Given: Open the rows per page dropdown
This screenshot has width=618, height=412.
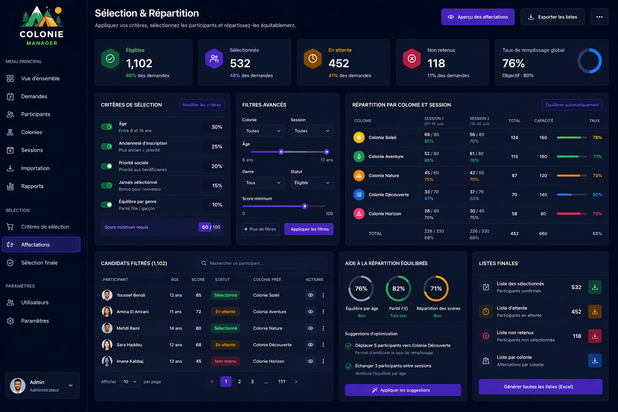Looking at the screenshot, I should tap(130, 382).
